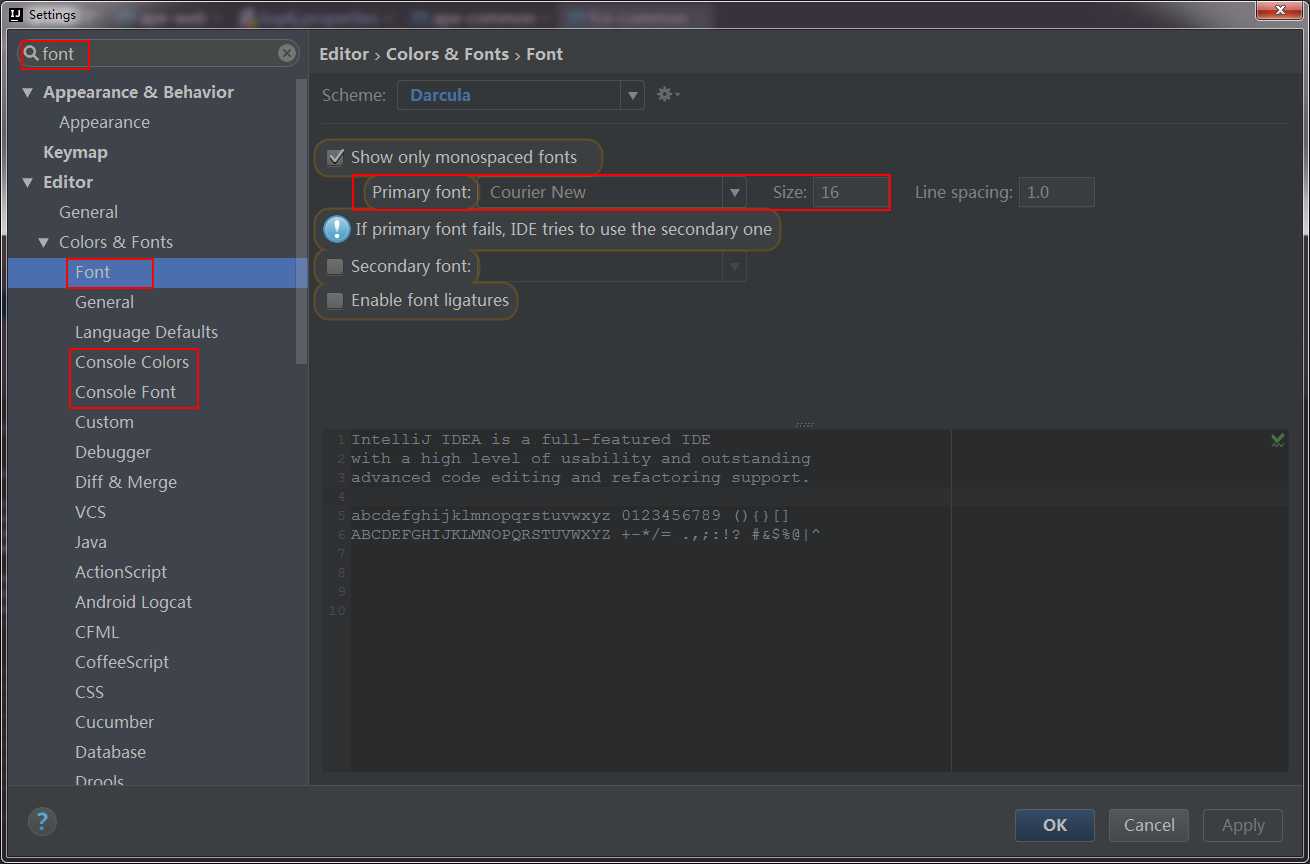Collapse the Appearance & Behavior section
This screenshot has height=864, width=1310.
tap(27, 92)
